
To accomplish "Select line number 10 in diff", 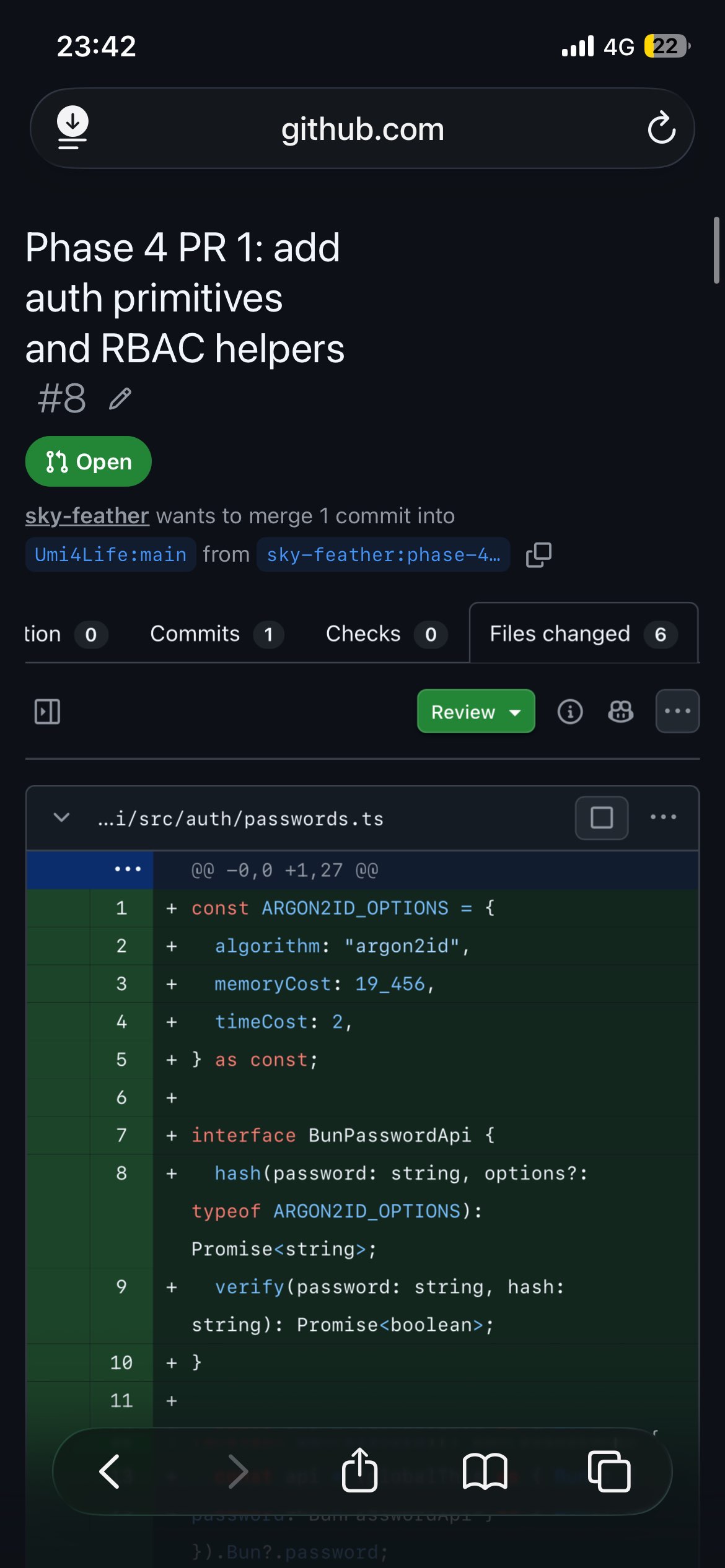I will (x=121, y=1362).
